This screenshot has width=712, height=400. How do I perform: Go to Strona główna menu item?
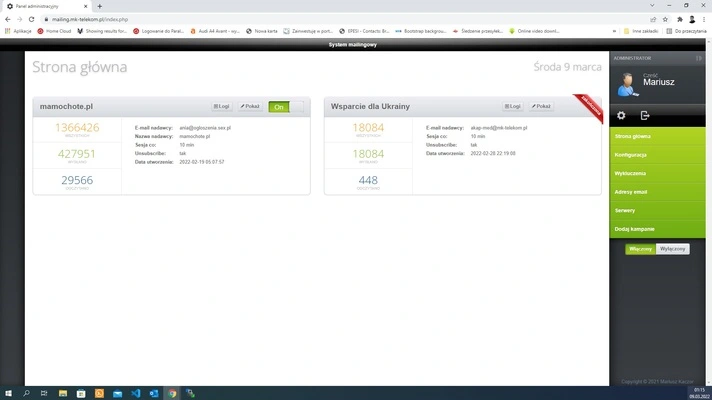657,136
